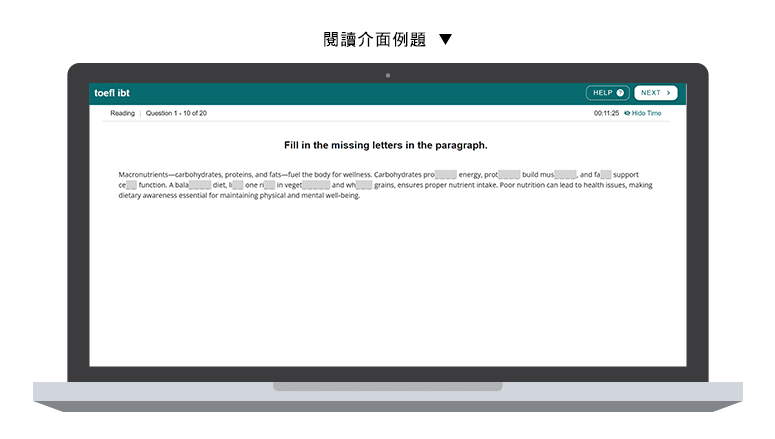This screenshot has height=439, width=775.
Task: Focus the blank following 'veget'
Action: click(x=316, y=185)
